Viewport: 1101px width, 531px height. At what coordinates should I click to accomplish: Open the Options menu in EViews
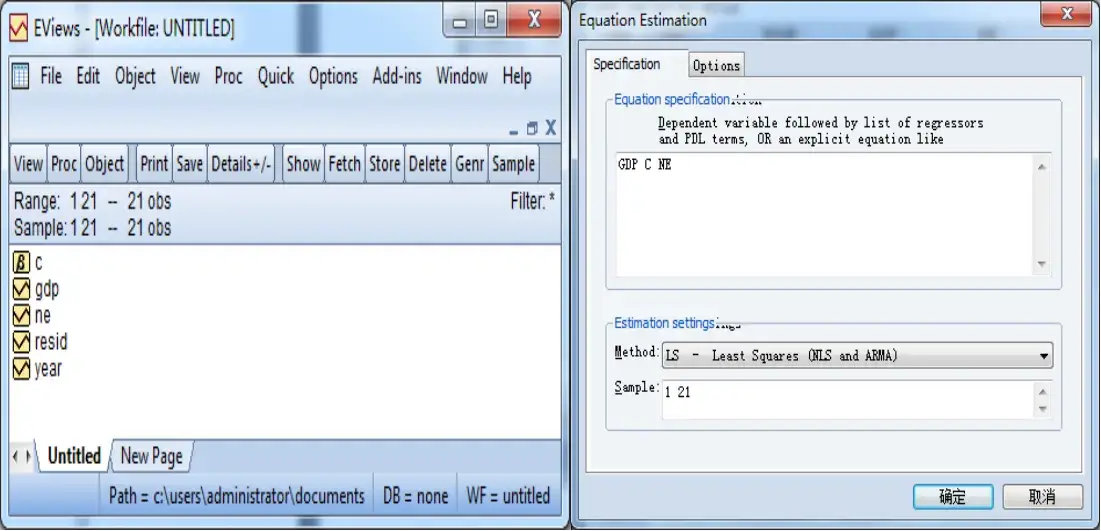point(334,76)
